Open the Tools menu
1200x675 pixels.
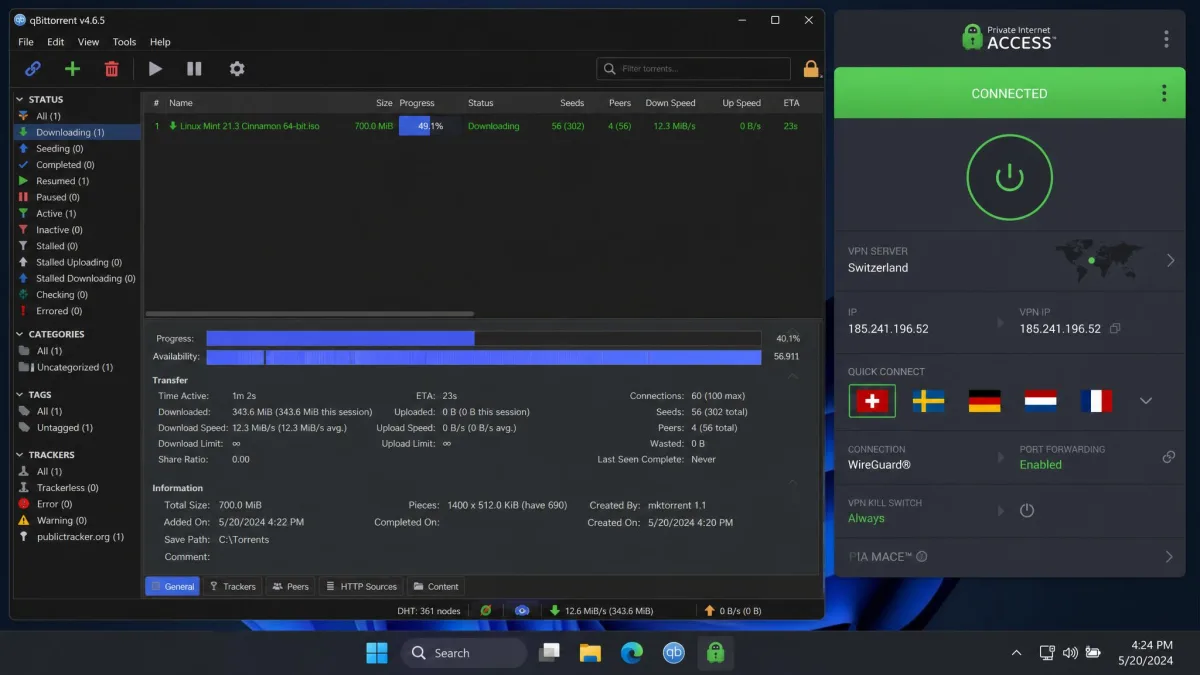point(124,42)
